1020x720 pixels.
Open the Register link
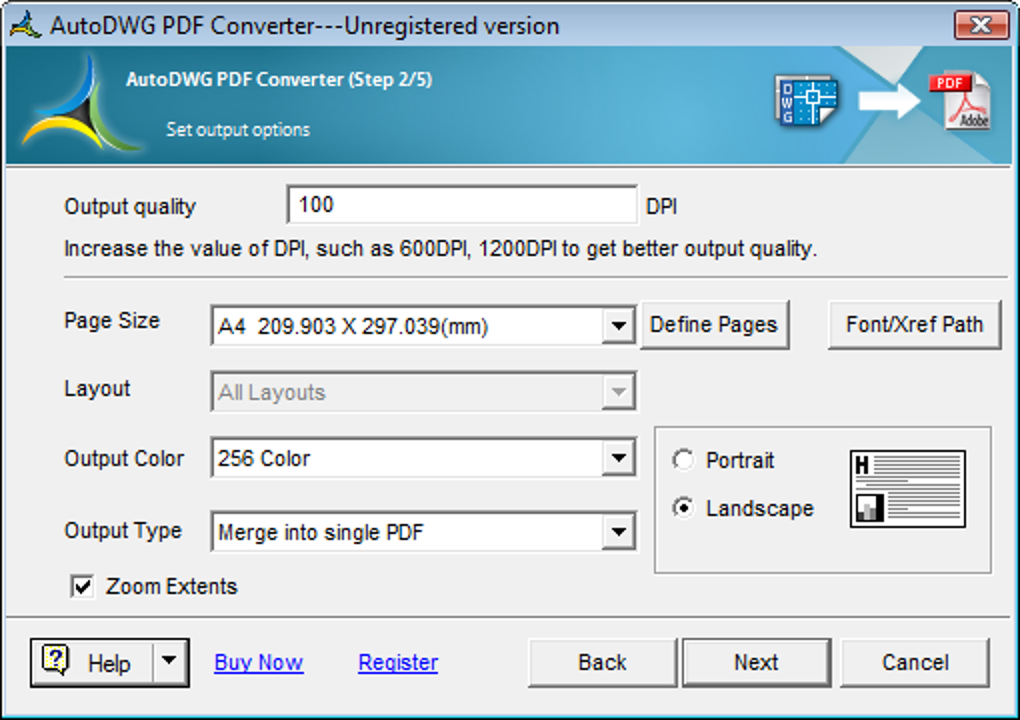[398, 662]
